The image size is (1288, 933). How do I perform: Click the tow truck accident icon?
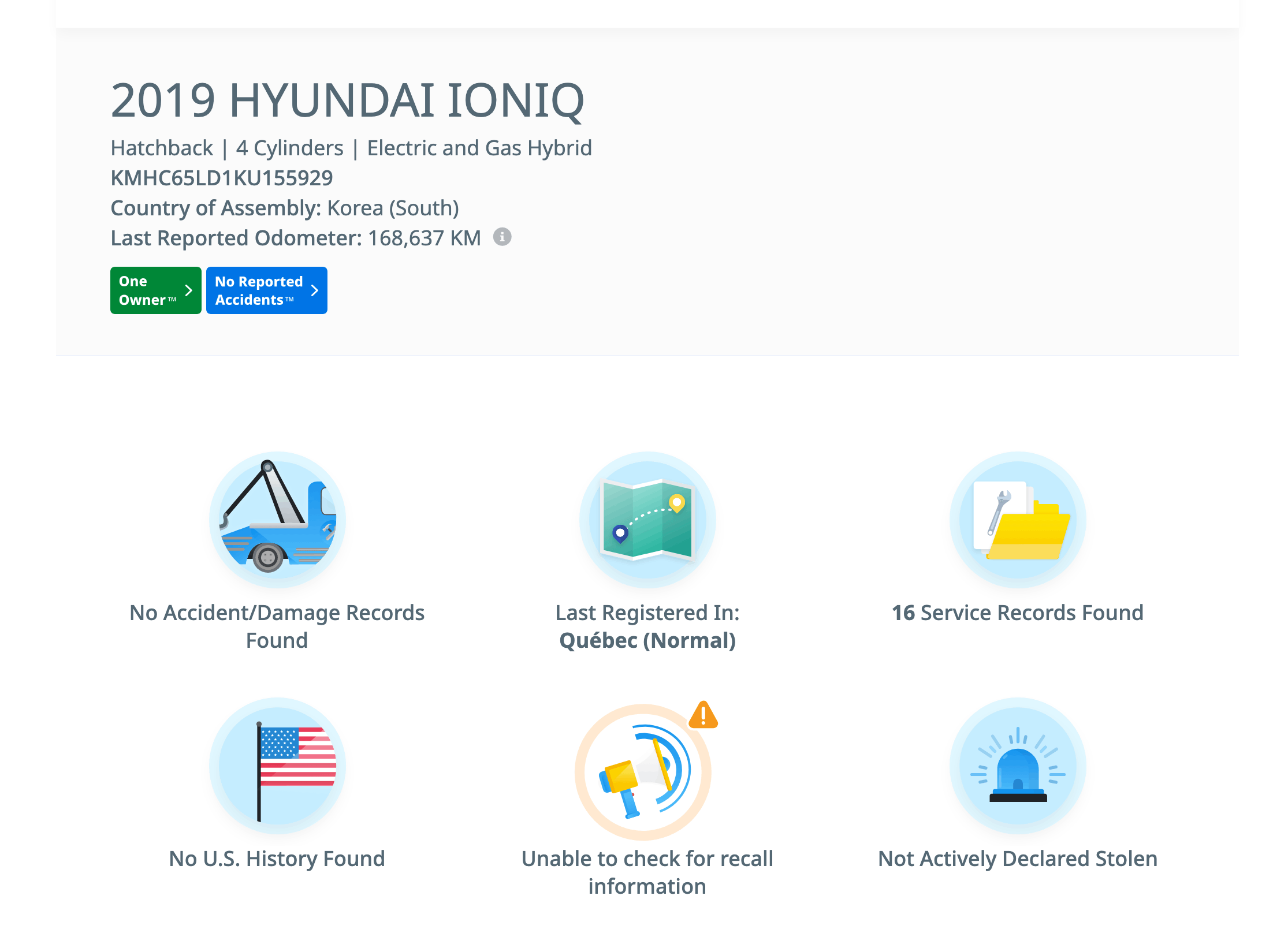pos(277,520)
